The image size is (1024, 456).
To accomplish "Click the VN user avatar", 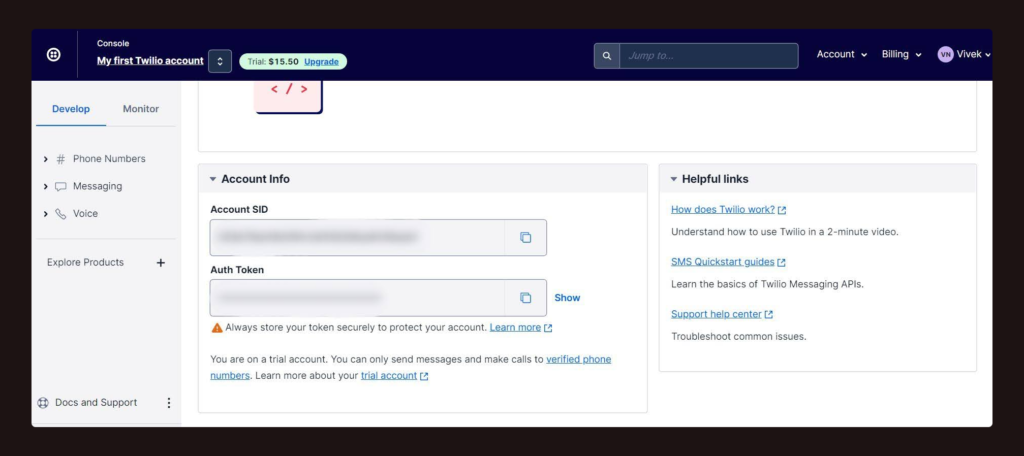I will [x=945, y=55].
